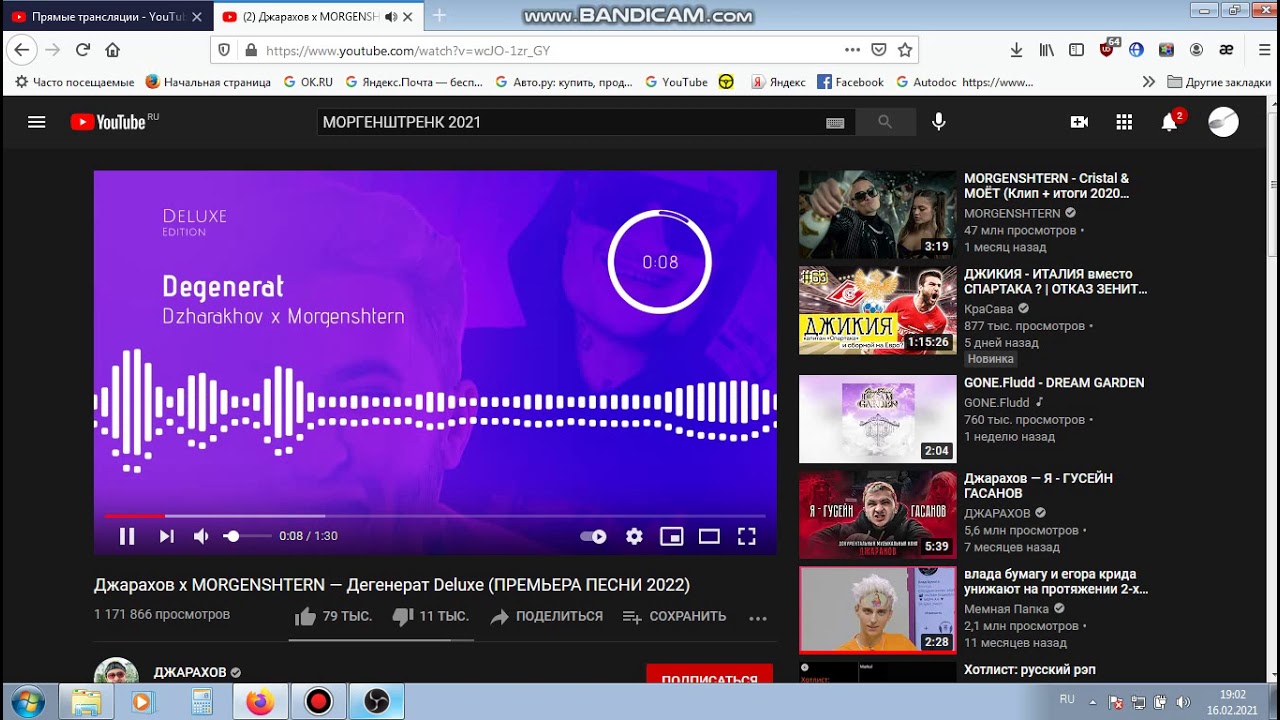Image resolution: width=1280 pixels, height=720 pixels.
Task: Show hidden system tray icons
Action: pyautogui.click(x=1093, y=701)
